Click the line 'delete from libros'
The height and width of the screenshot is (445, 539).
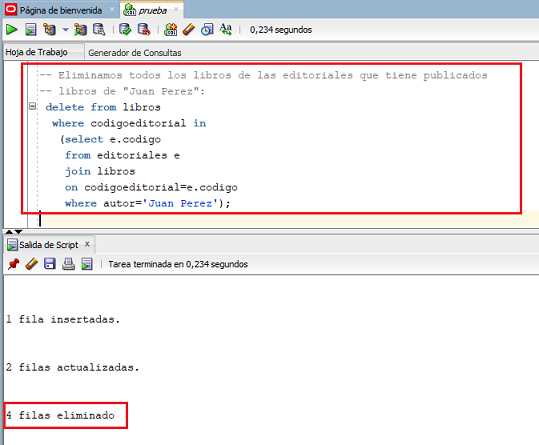point(103,107)
